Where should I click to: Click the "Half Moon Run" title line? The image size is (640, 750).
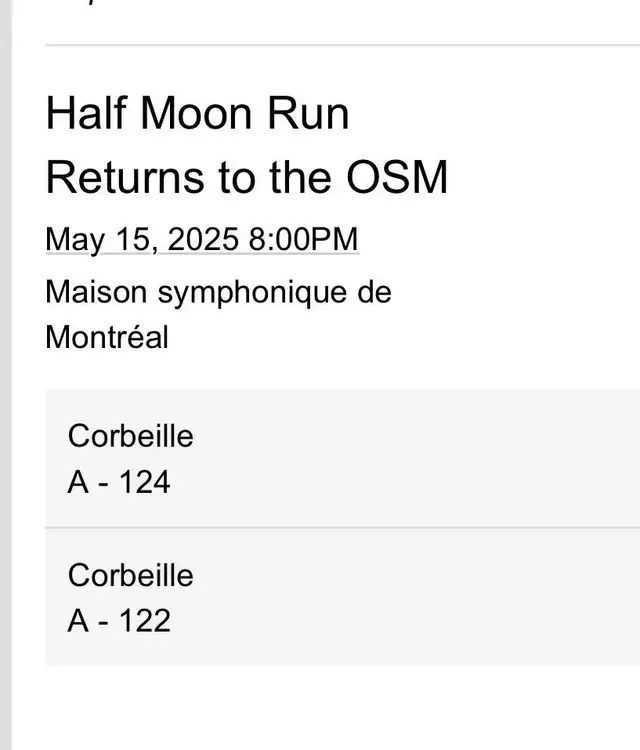(197, 113)
